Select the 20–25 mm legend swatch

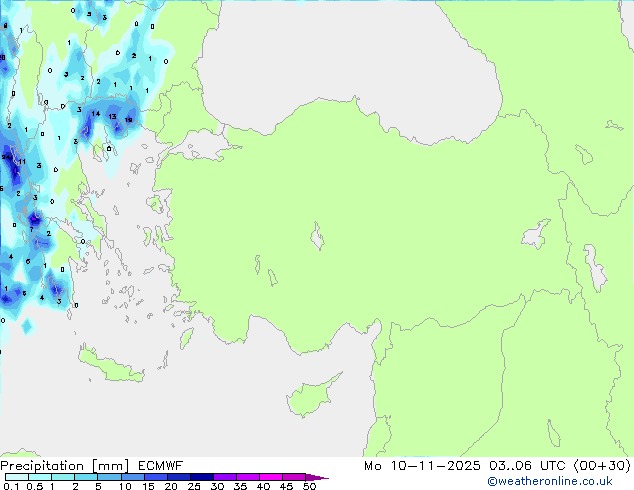(x=178, y=477)
